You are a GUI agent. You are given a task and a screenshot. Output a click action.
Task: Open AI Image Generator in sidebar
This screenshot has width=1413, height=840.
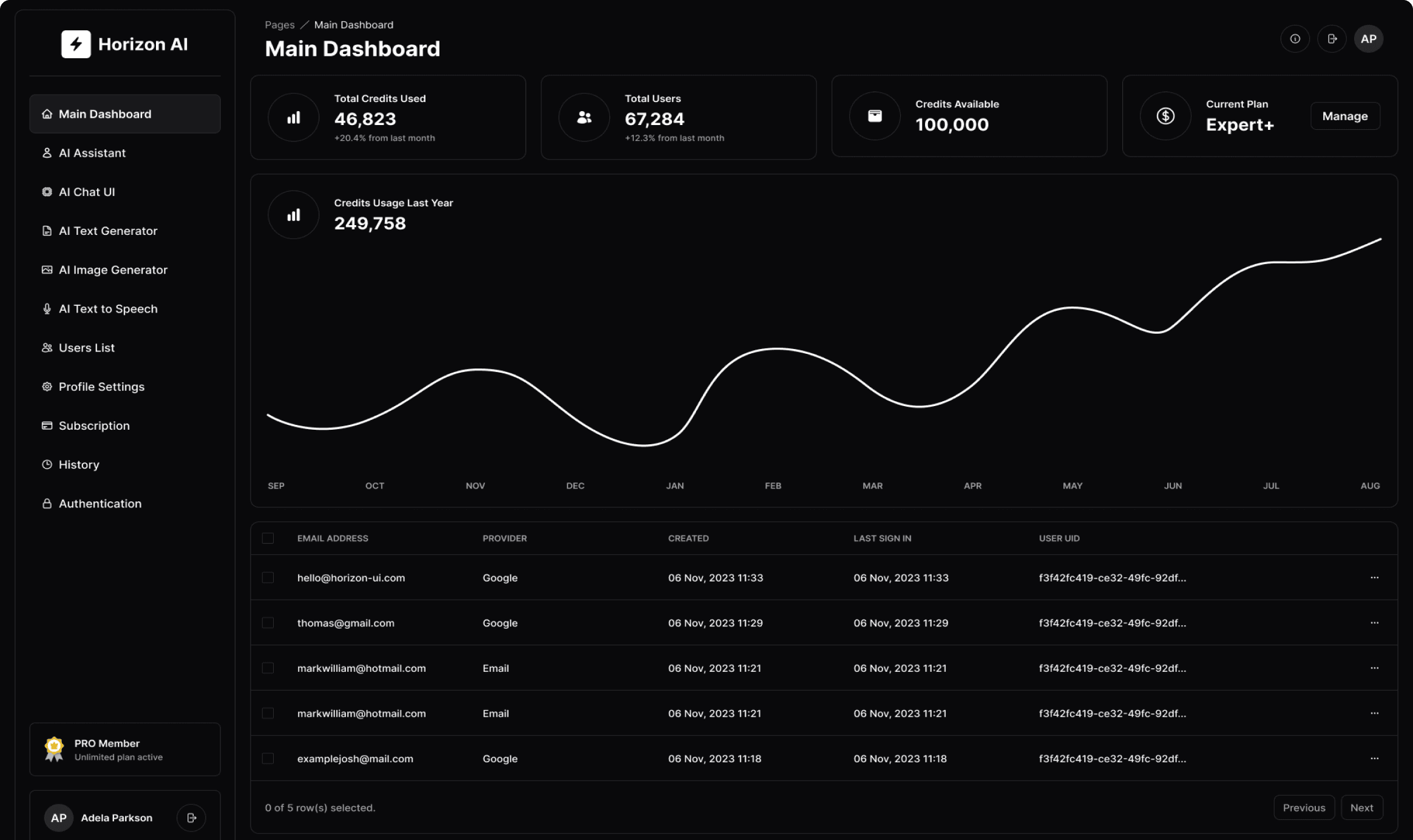113,270
